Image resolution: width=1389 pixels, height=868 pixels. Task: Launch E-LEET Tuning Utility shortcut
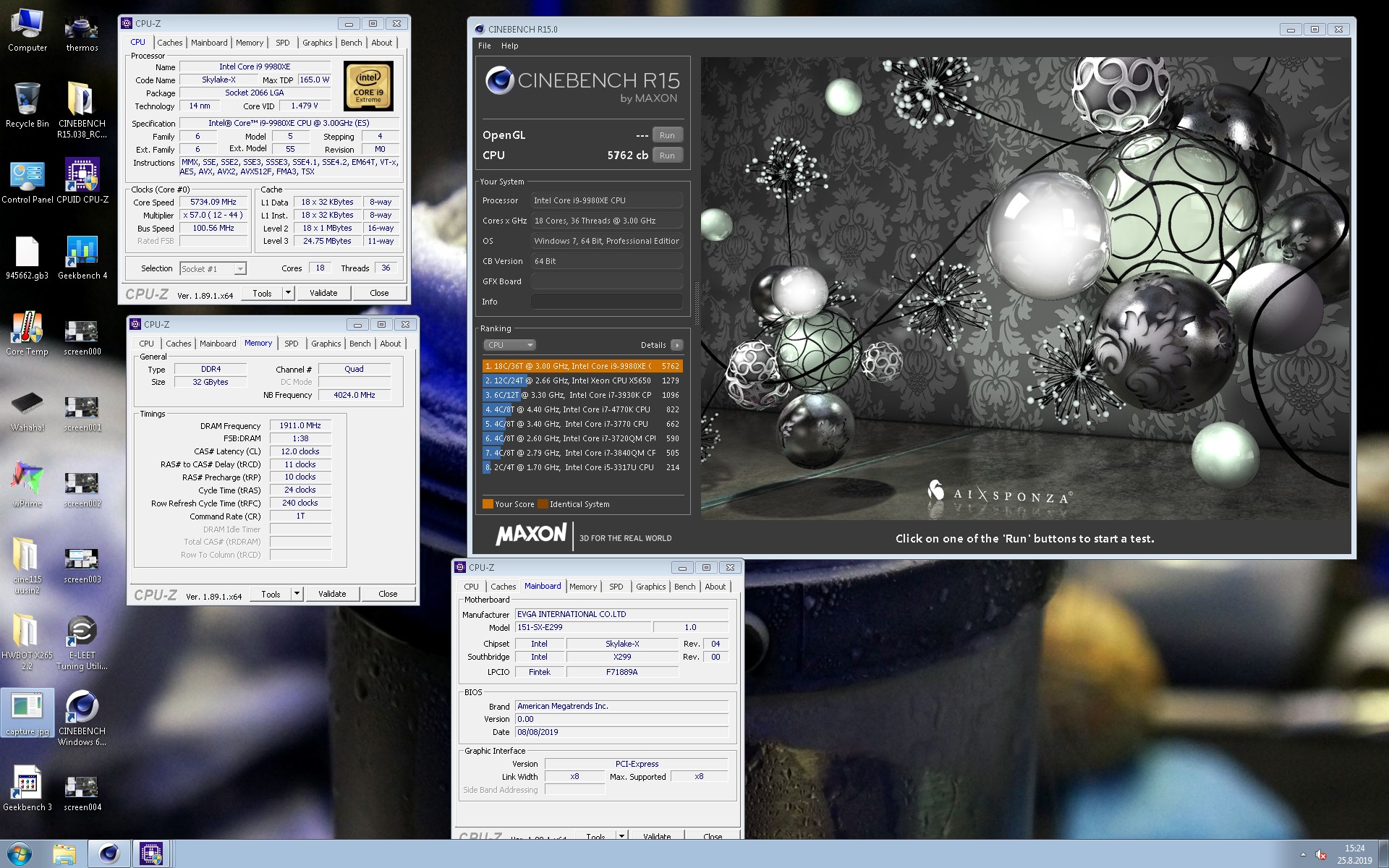(82, 642)
